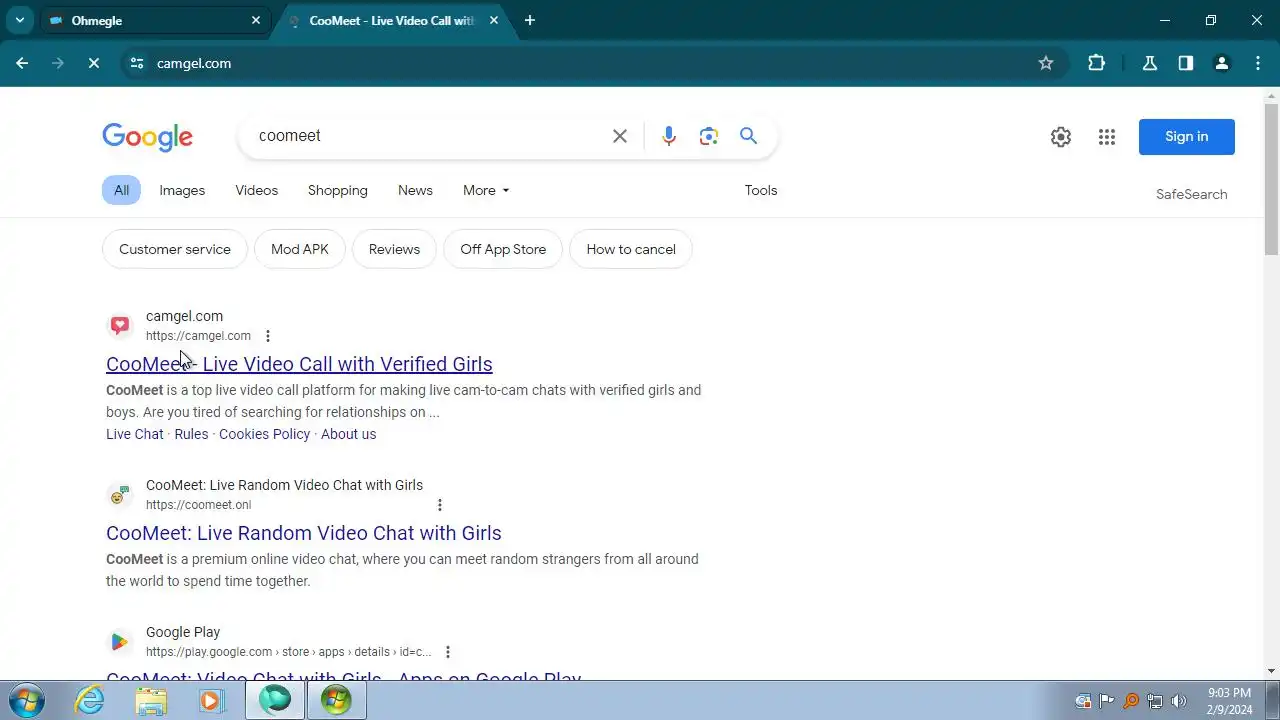Open Windows Explorer folder in taskbar
The width and height of the screenshot is (1280, 720).
click(x=151, y=700)
